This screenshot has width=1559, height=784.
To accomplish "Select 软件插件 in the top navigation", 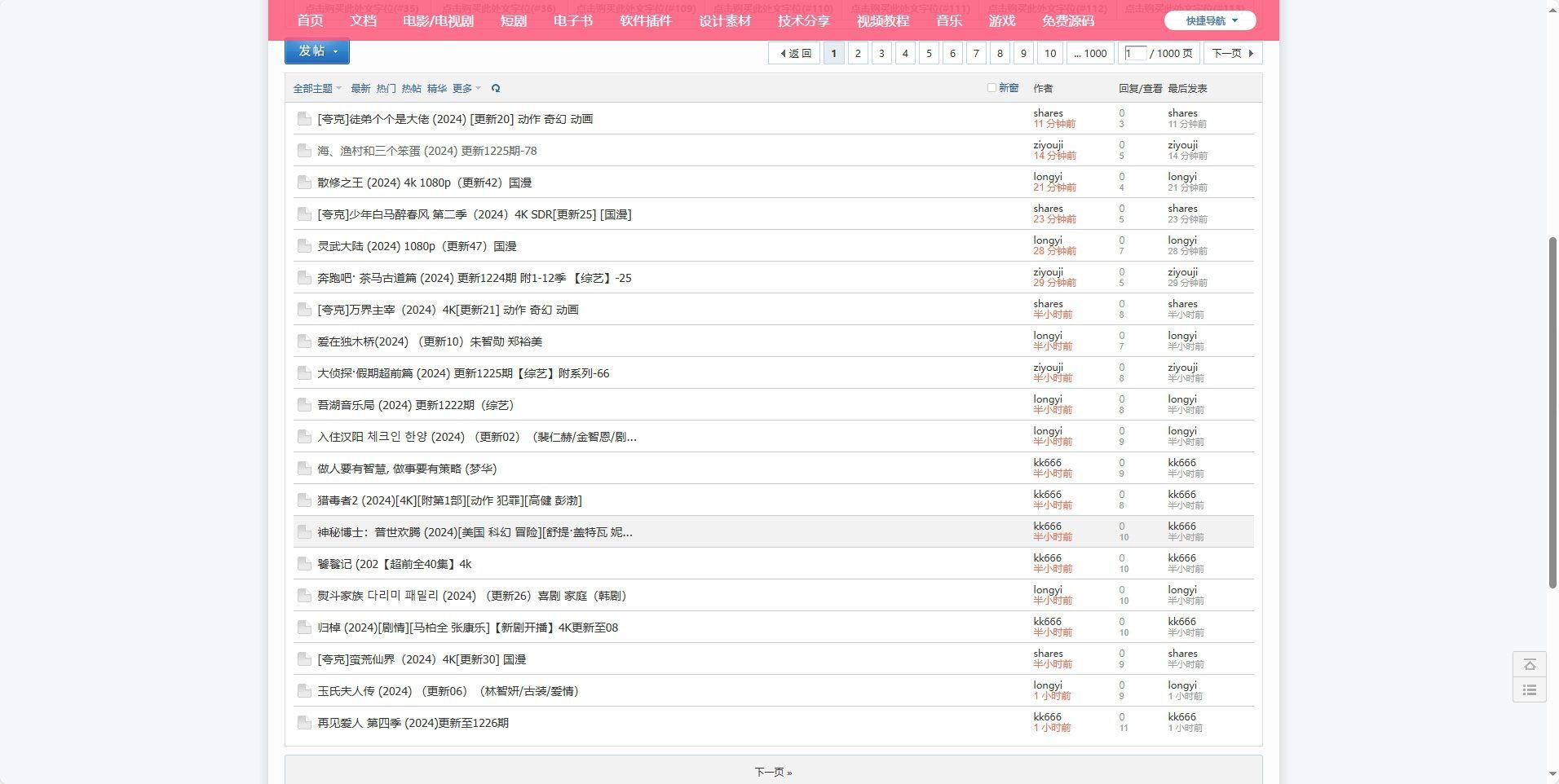I will point(645,21).
